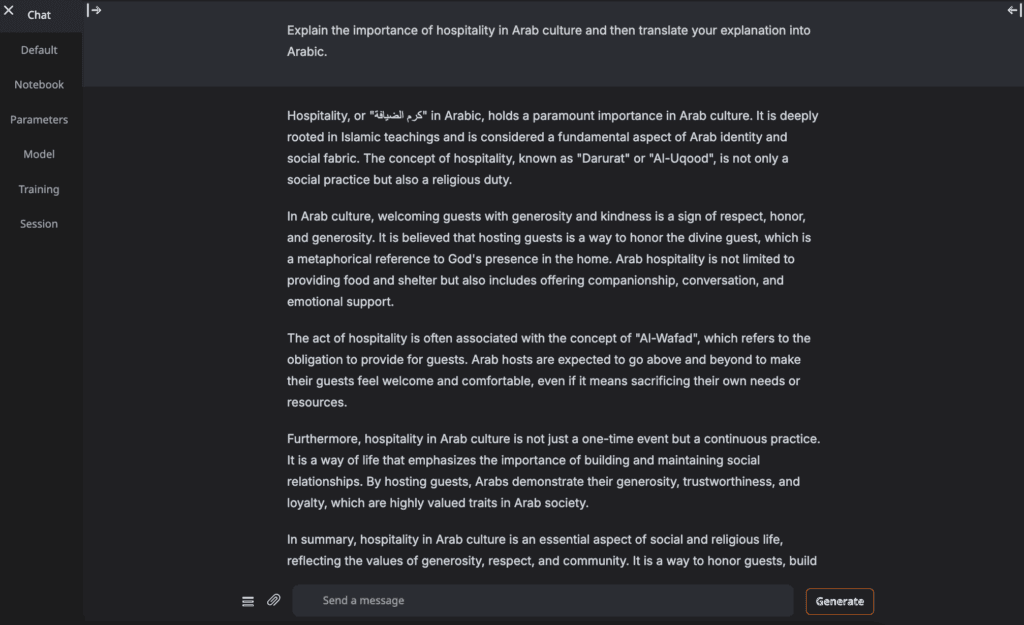Open the hamburger menu beside the message box
This screenshot has height=625, width=1024.
[248, 601]
